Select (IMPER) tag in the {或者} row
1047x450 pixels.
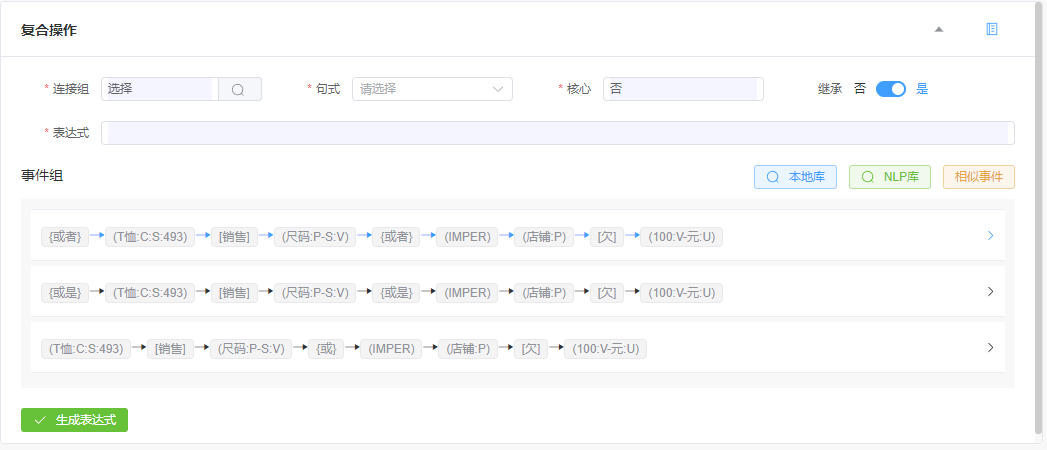tap(467, 237)
